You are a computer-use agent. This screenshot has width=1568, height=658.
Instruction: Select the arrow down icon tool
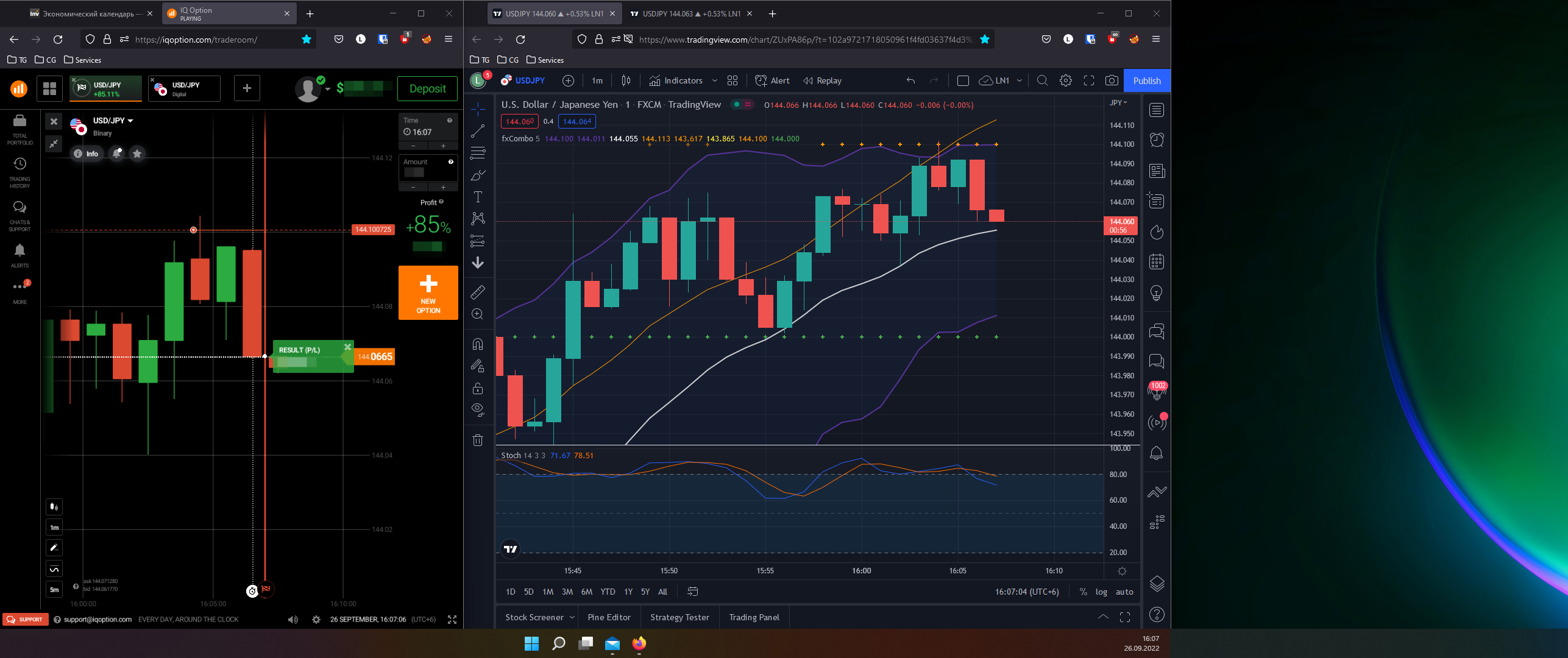(478, 263)
